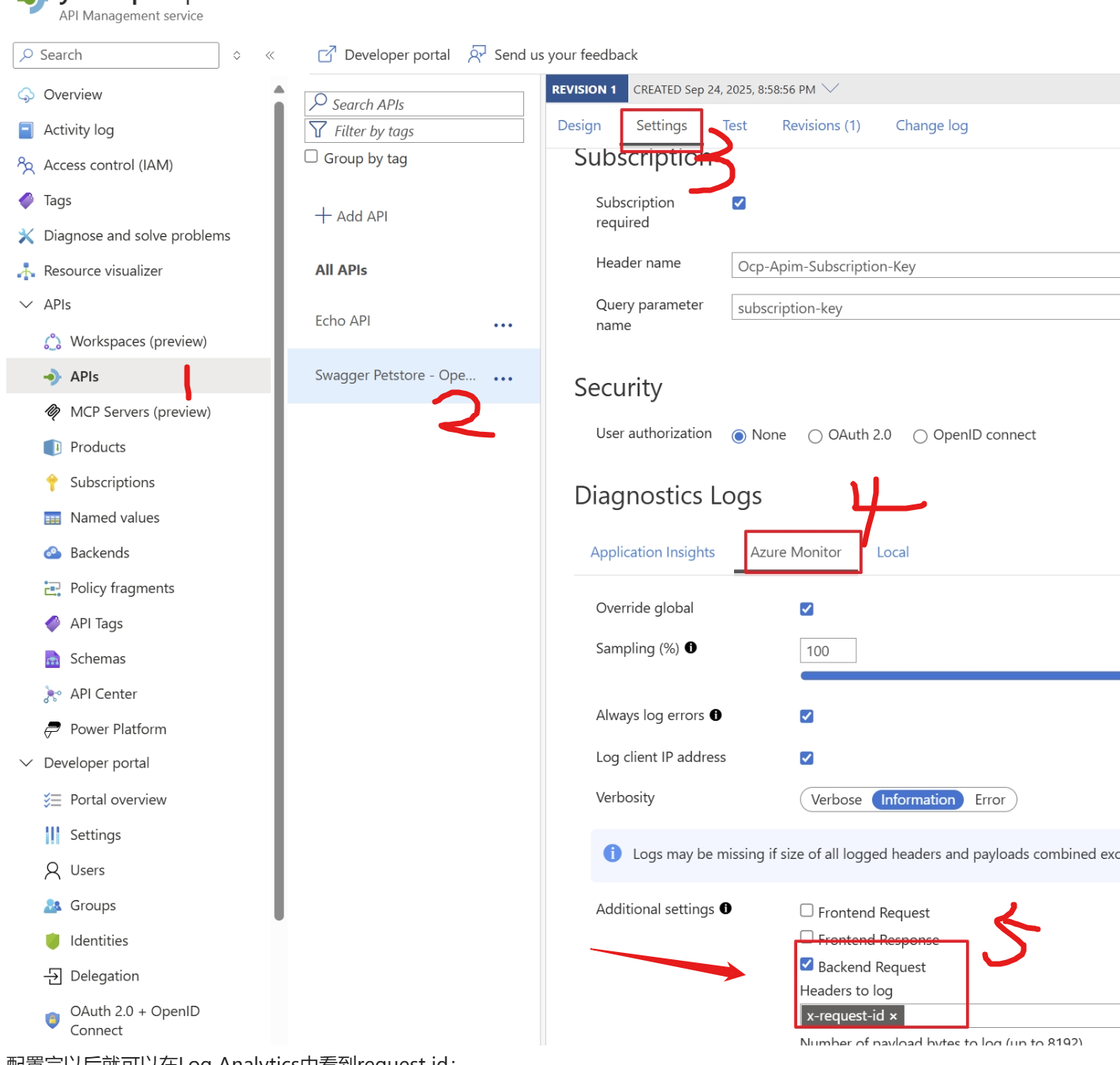Choose OpenID connect authorization
The width and height of the screenshot is (1120, 1065).
pos(920,436)
